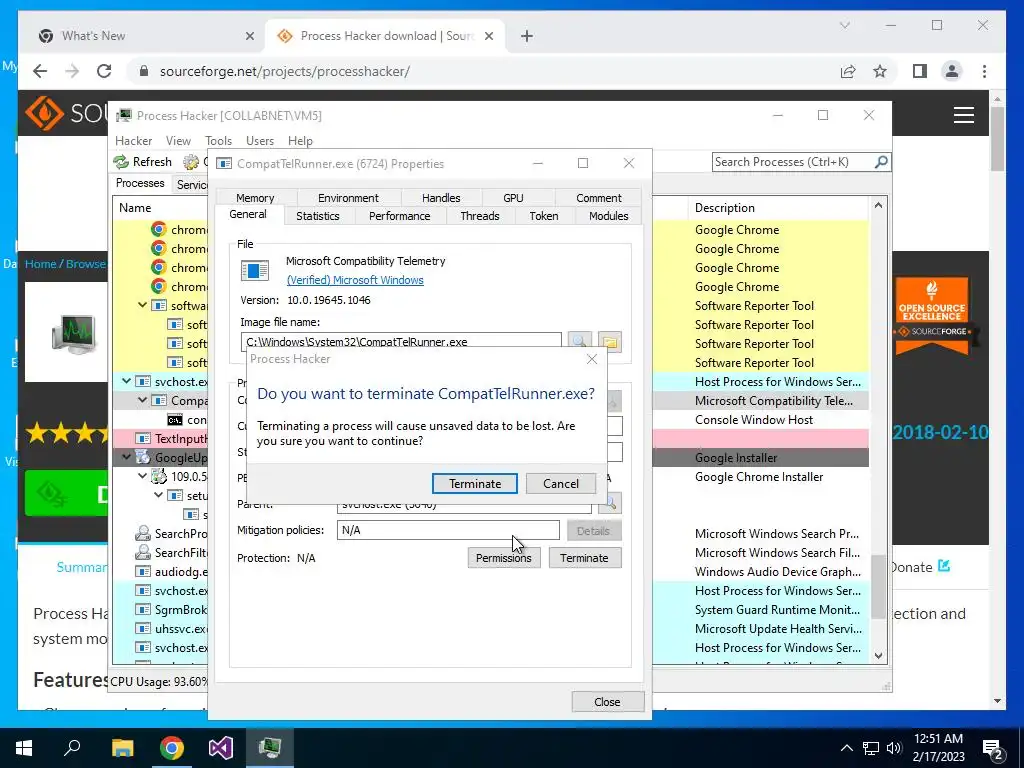Open the Hacker menu

click(x=133, y=140)
